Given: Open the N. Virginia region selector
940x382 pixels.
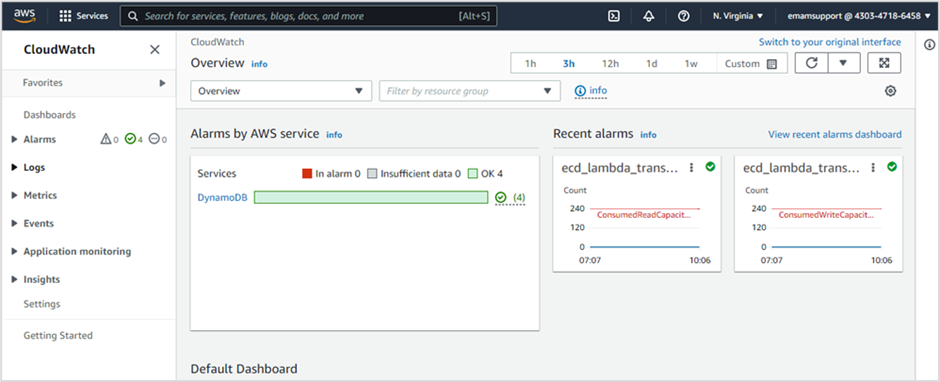Looking at the screenshot, I should click(x=738, y=16).
